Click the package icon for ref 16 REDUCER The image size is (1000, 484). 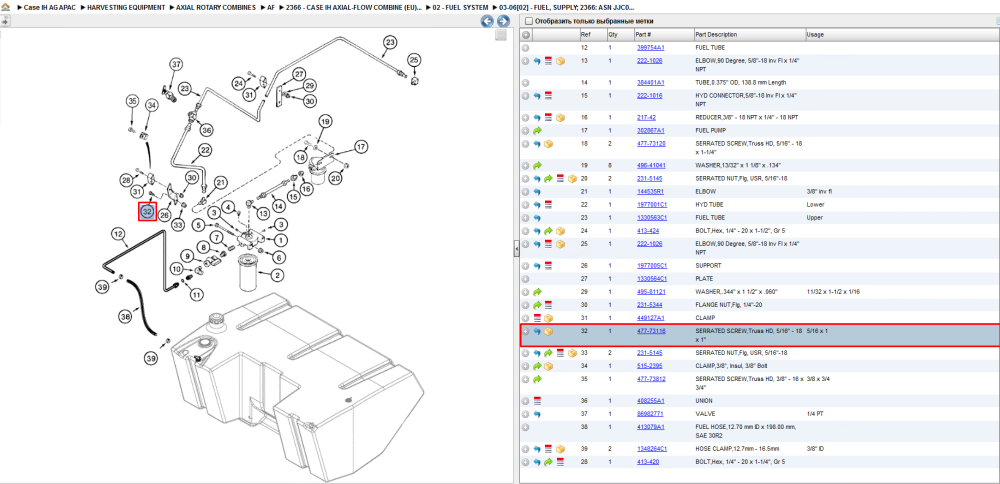click(x=560, y=118)
